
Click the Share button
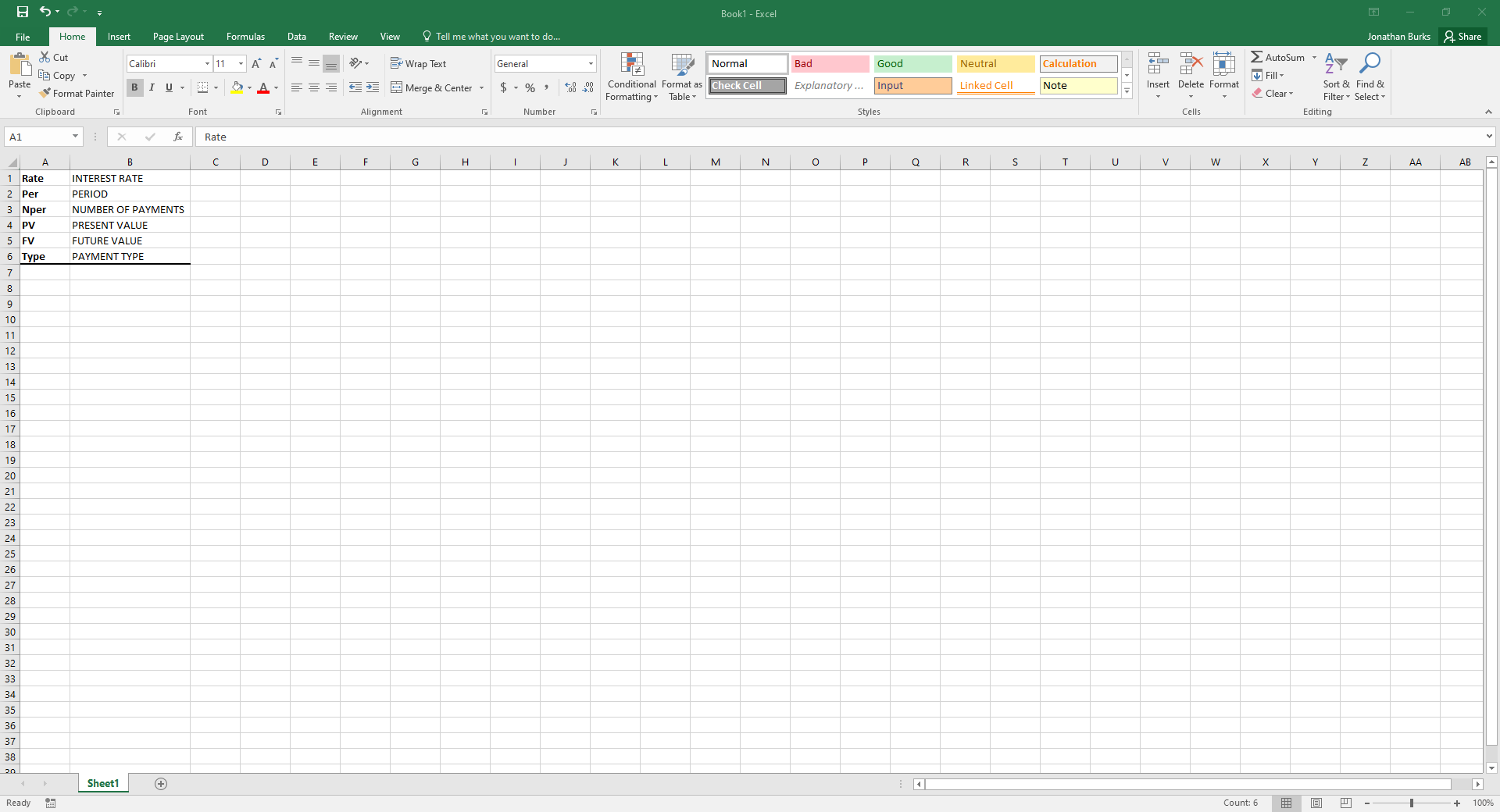pyautogui.click(x=1463, y=36)
